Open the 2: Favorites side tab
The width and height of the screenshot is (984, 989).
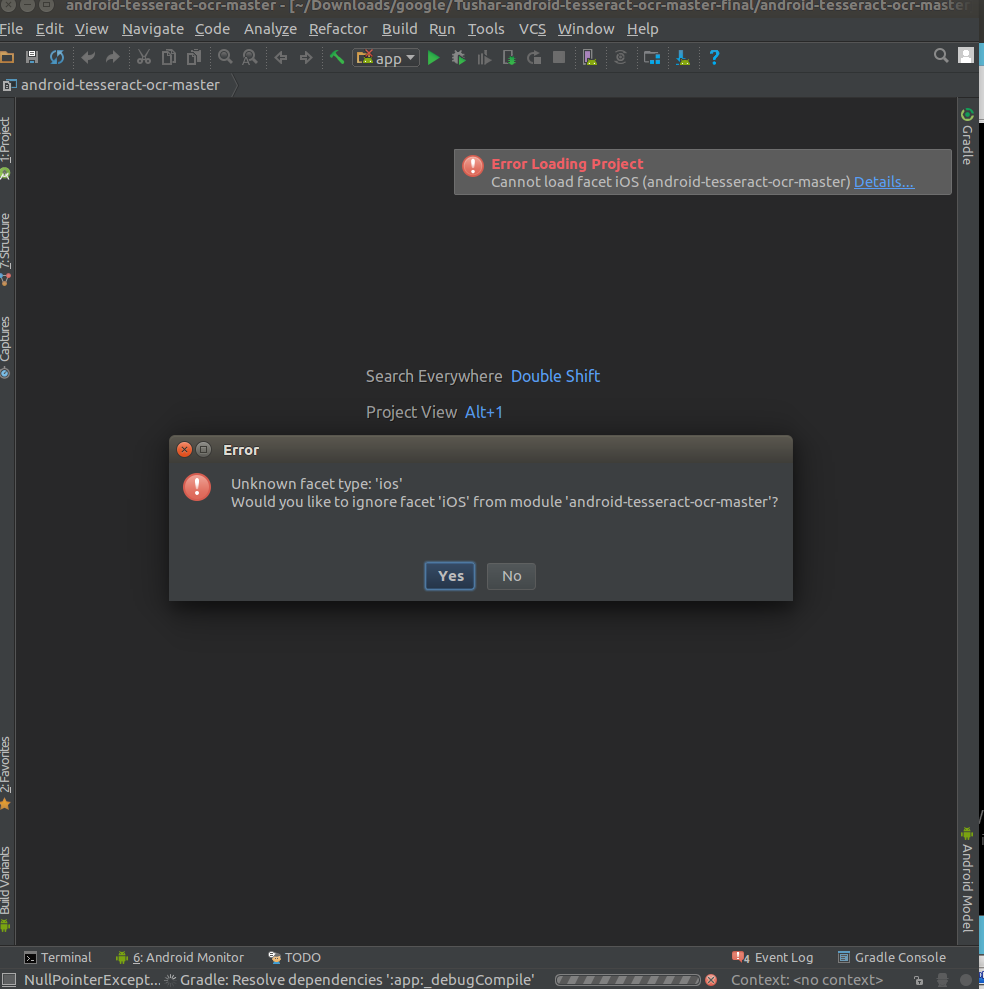pos(6,773)
